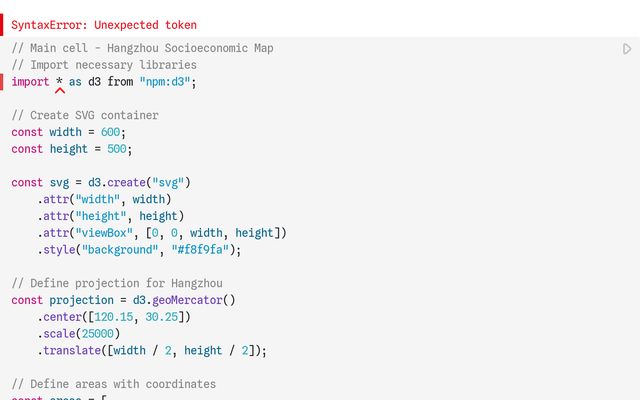
Task: Click the 500 height value
Action: (117, 149)
